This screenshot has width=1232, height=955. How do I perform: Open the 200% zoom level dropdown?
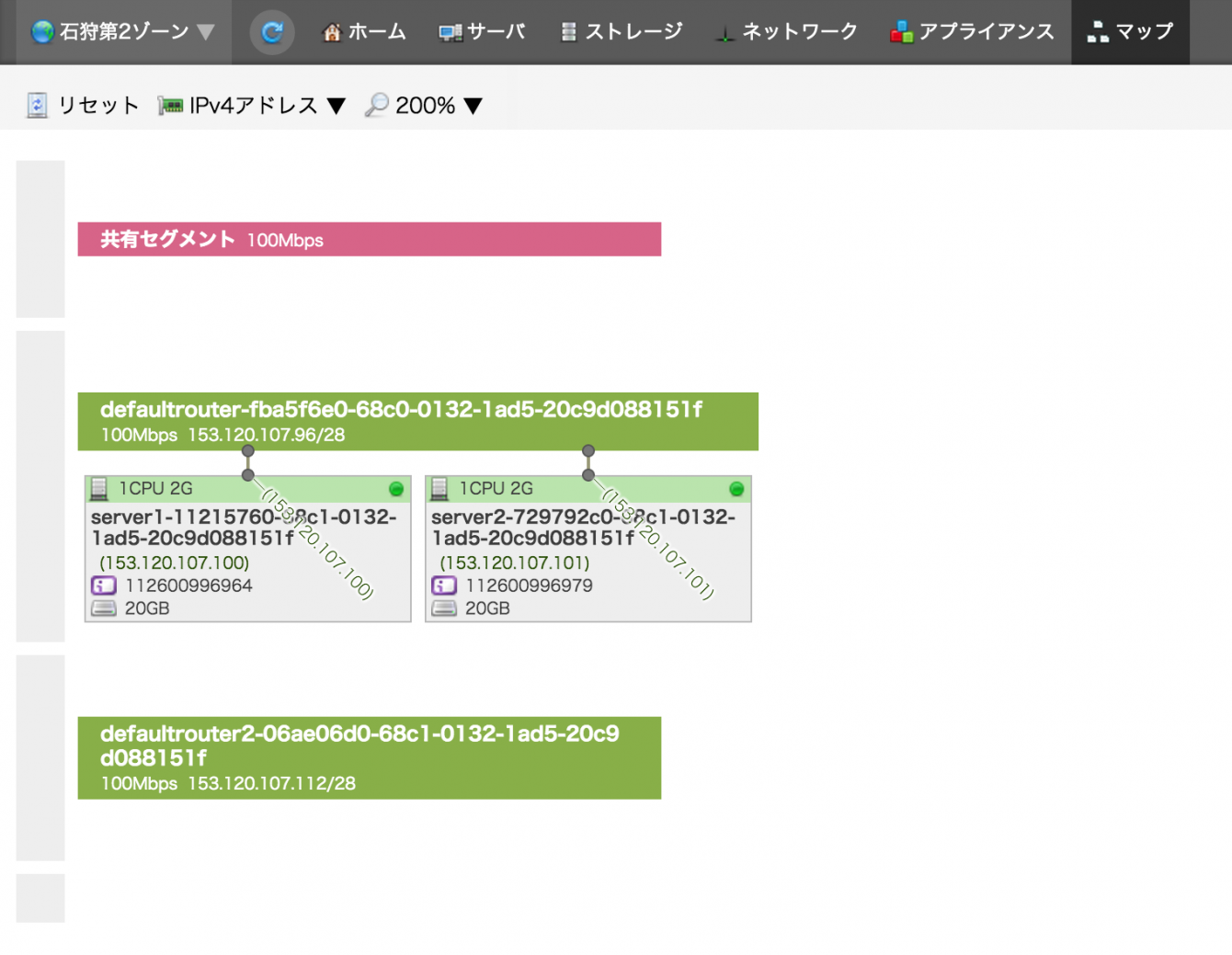pos(473,107)
